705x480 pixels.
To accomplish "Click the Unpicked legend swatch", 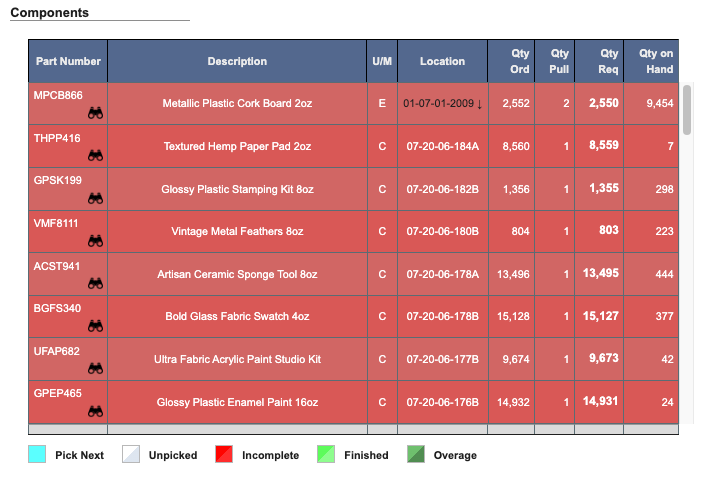I will [131, 454].
